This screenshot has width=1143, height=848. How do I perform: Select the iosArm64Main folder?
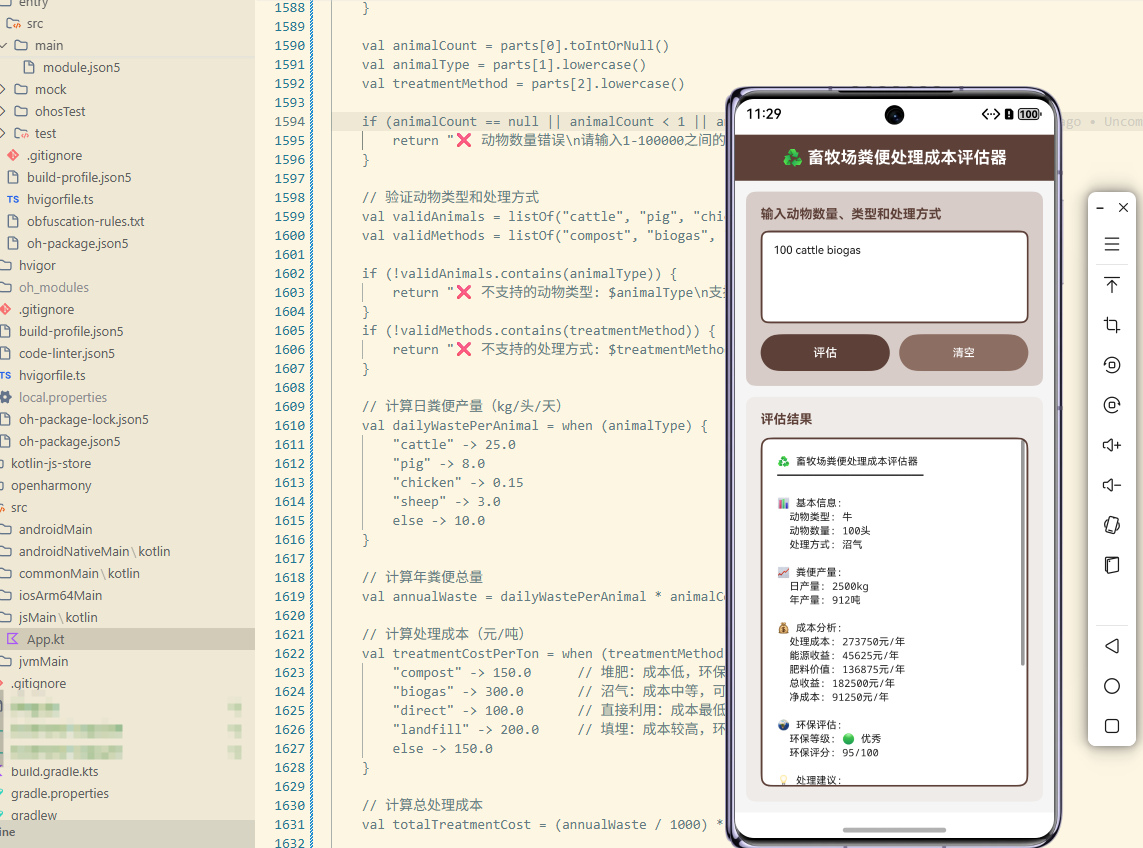click(60, 595)
